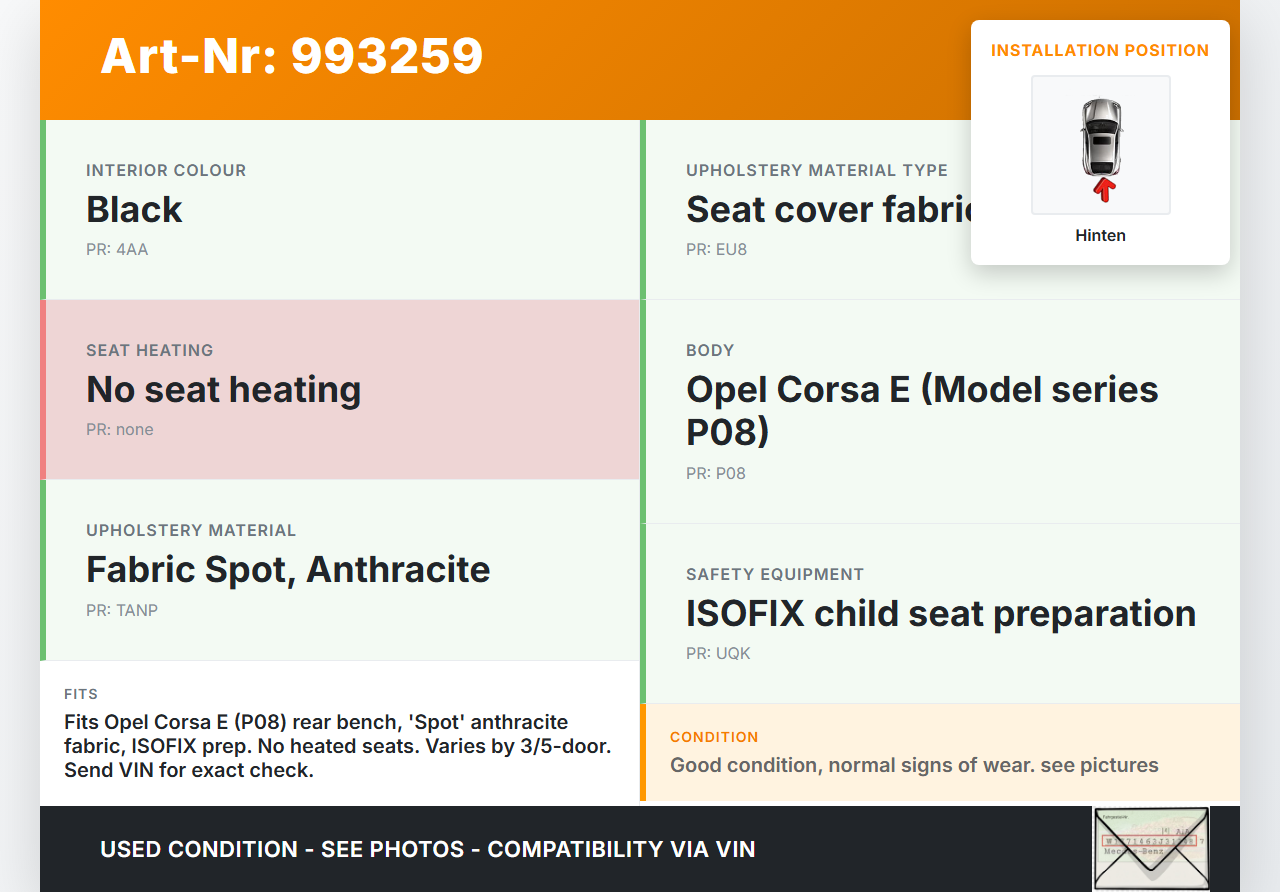Select the ISOFIX child seat preparation value
Image resolution: width=1280 pixels, height=892 pixels.
tap(940, 614)
